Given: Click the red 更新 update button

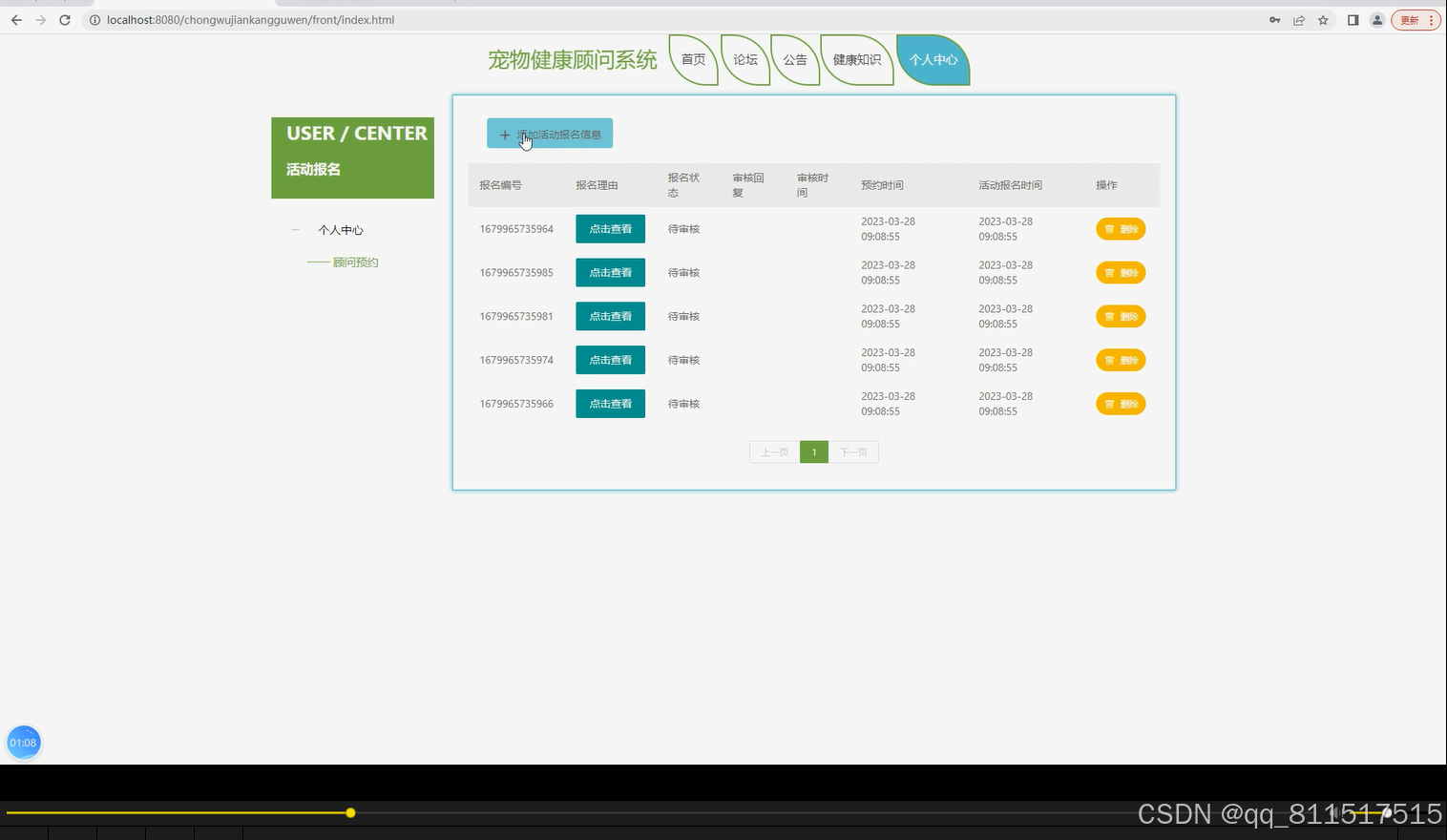Looking at the screenshot, I should coord(1416,20).
